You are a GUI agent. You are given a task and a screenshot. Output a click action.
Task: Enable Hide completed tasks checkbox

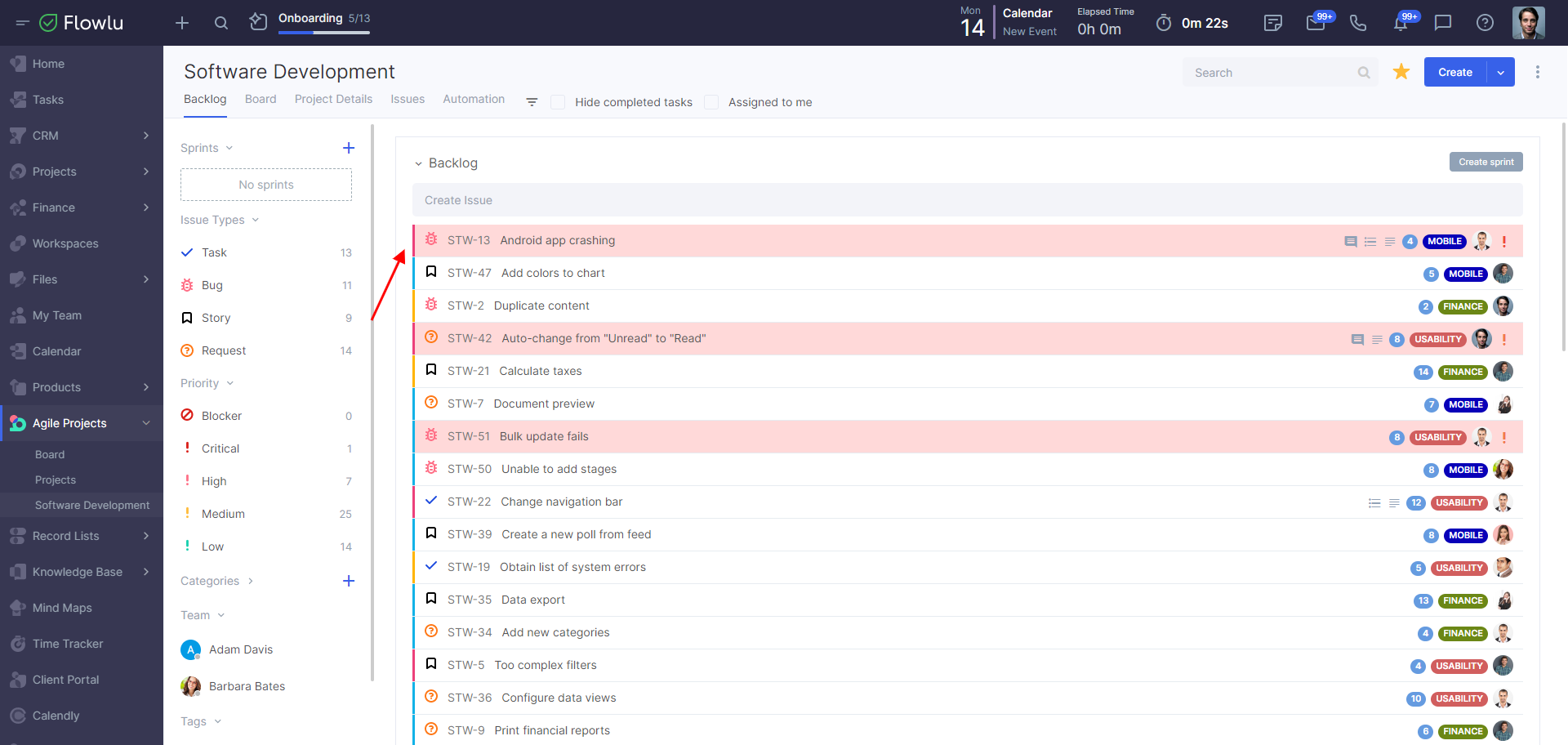click(558, 102)
